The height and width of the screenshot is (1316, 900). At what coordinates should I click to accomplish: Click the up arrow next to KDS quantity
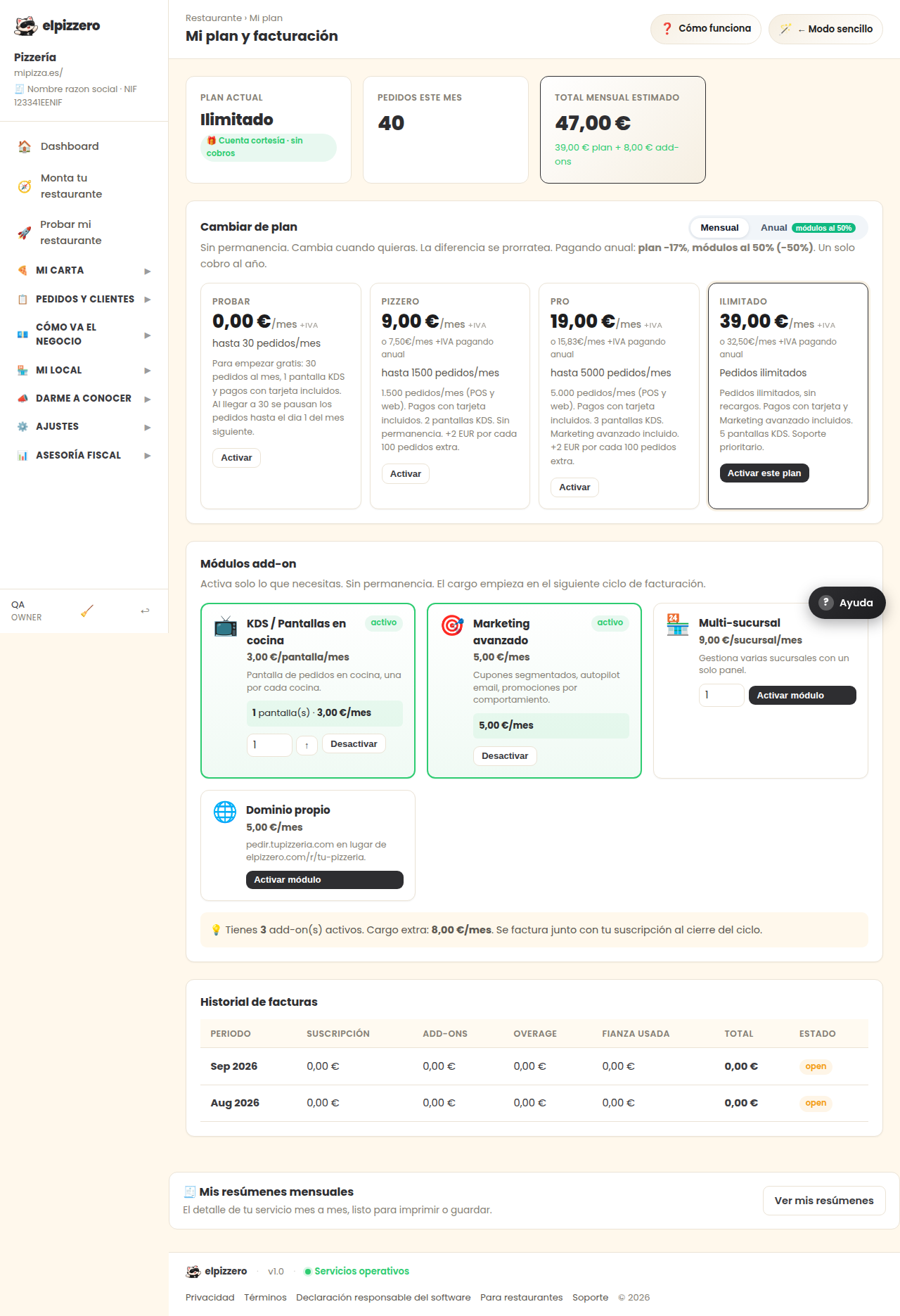pos(307,745)
